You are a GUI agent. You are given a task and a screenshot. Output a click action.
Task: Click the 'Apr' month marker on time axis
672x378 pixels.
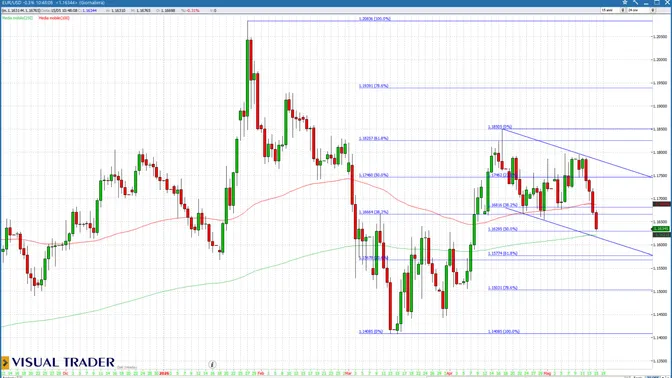[449, 373]
